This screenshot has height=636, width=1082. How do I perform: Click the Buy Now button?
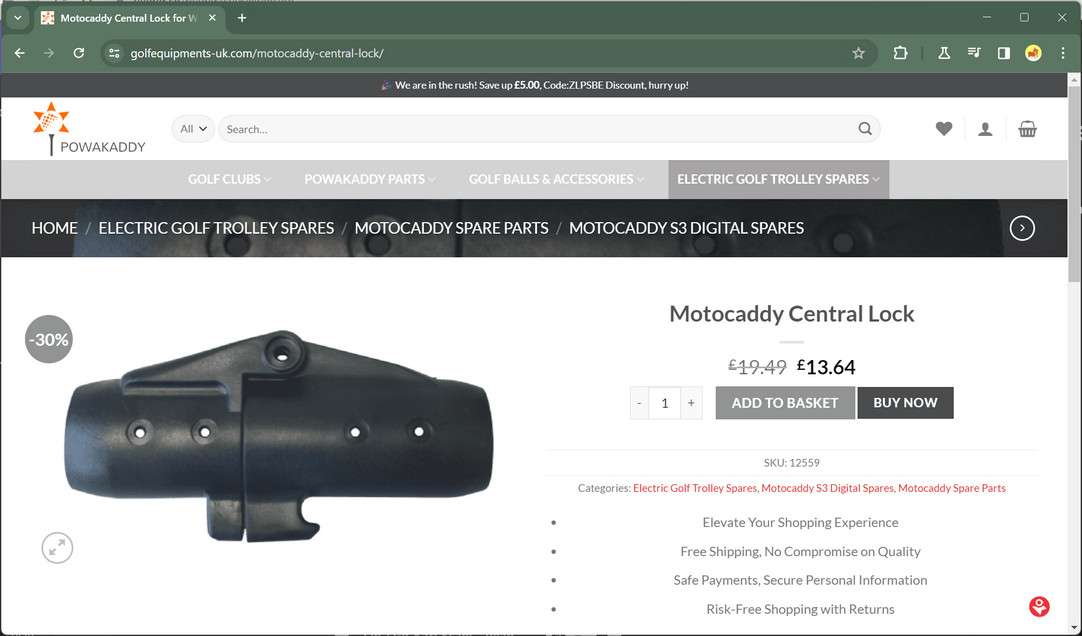(905, 403)
